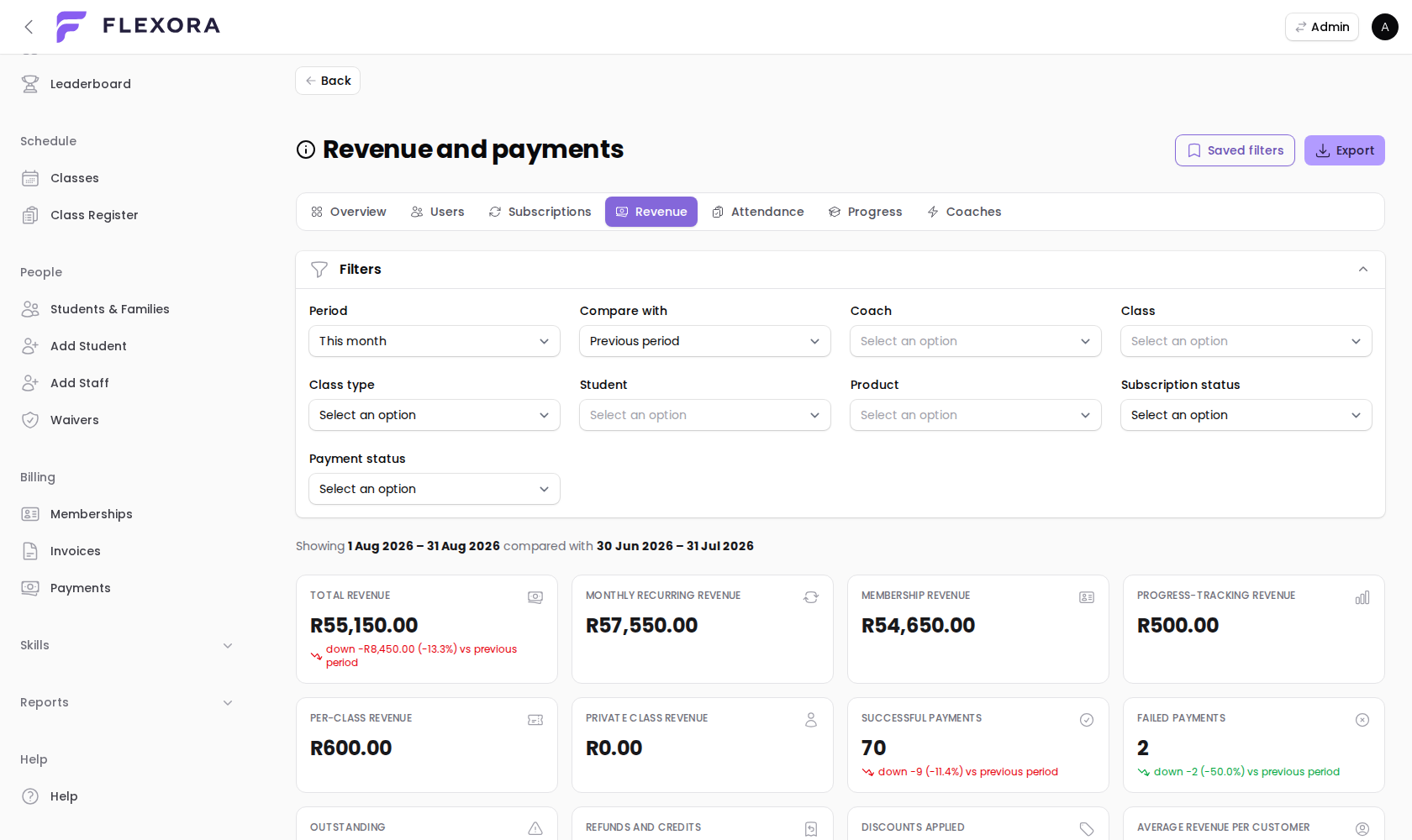Click the Payments banknote icon
The height and width of the screenshot is (840, 1412).
(30, 588)
